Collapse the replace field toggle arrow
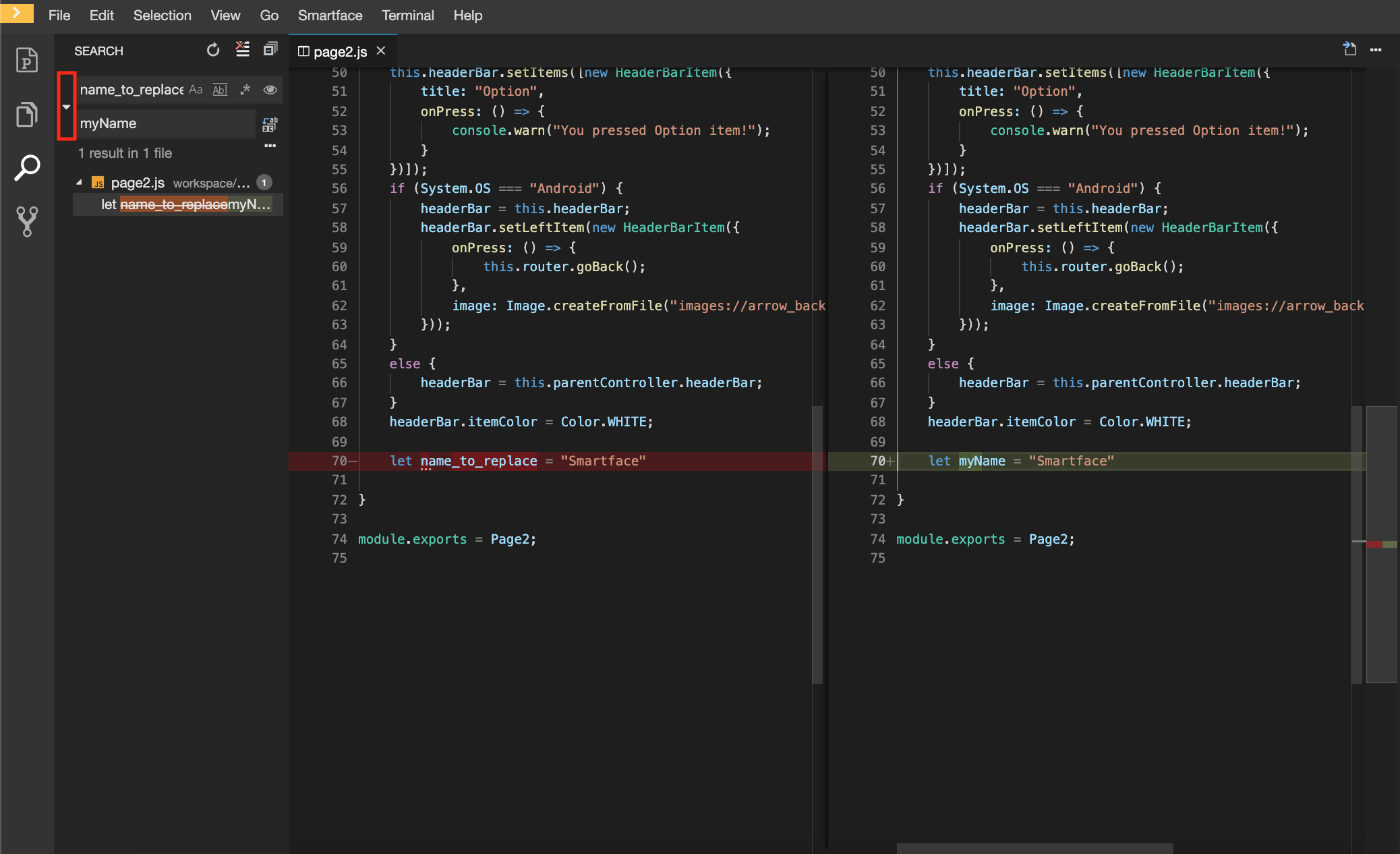Image resolution: width=1400 pixels, height=854 pixels. click(x=66, y=107)
